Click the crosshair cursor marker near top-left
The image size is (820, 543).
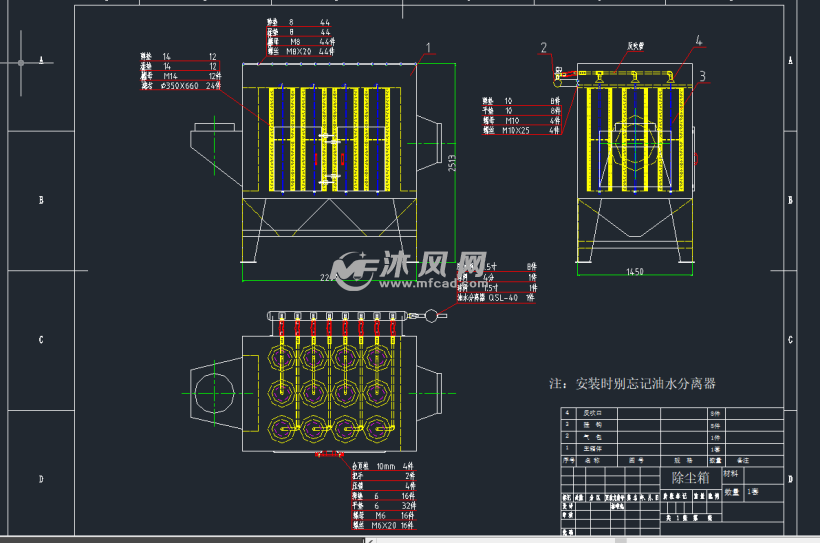coord(20,62)
